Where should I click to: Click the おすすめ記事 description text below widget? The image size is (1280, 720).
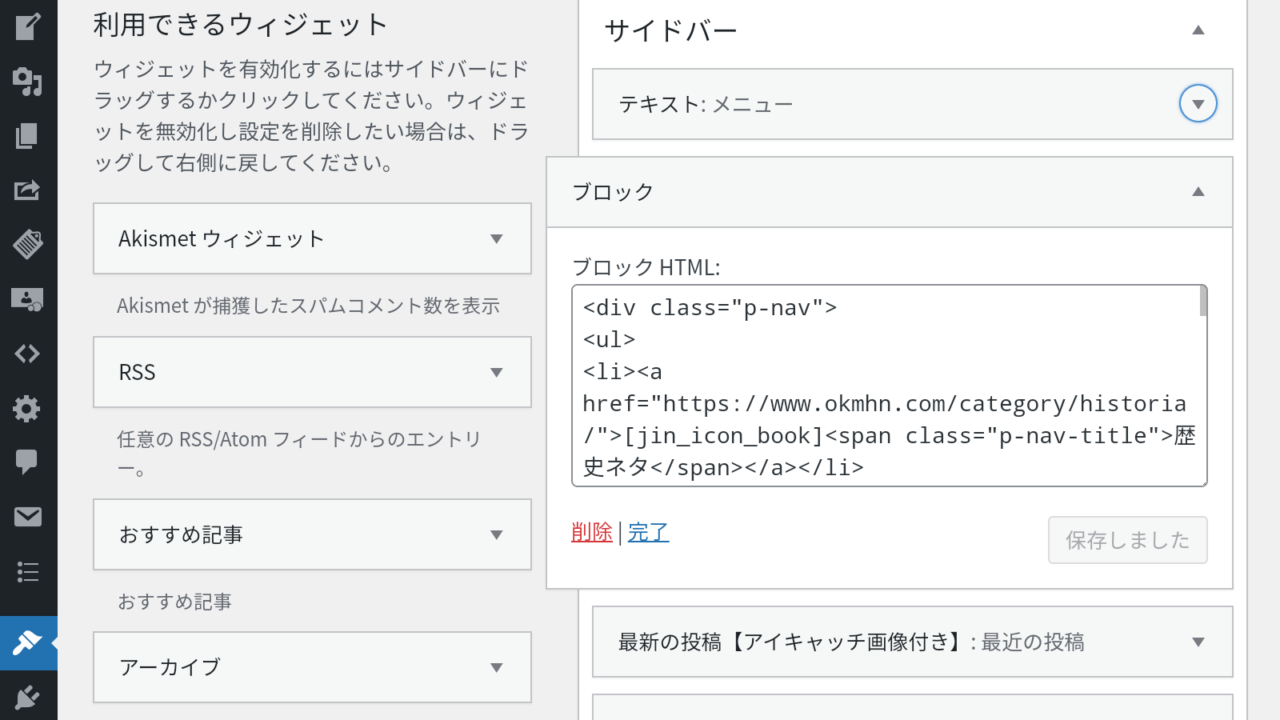[x=175, y=602]
